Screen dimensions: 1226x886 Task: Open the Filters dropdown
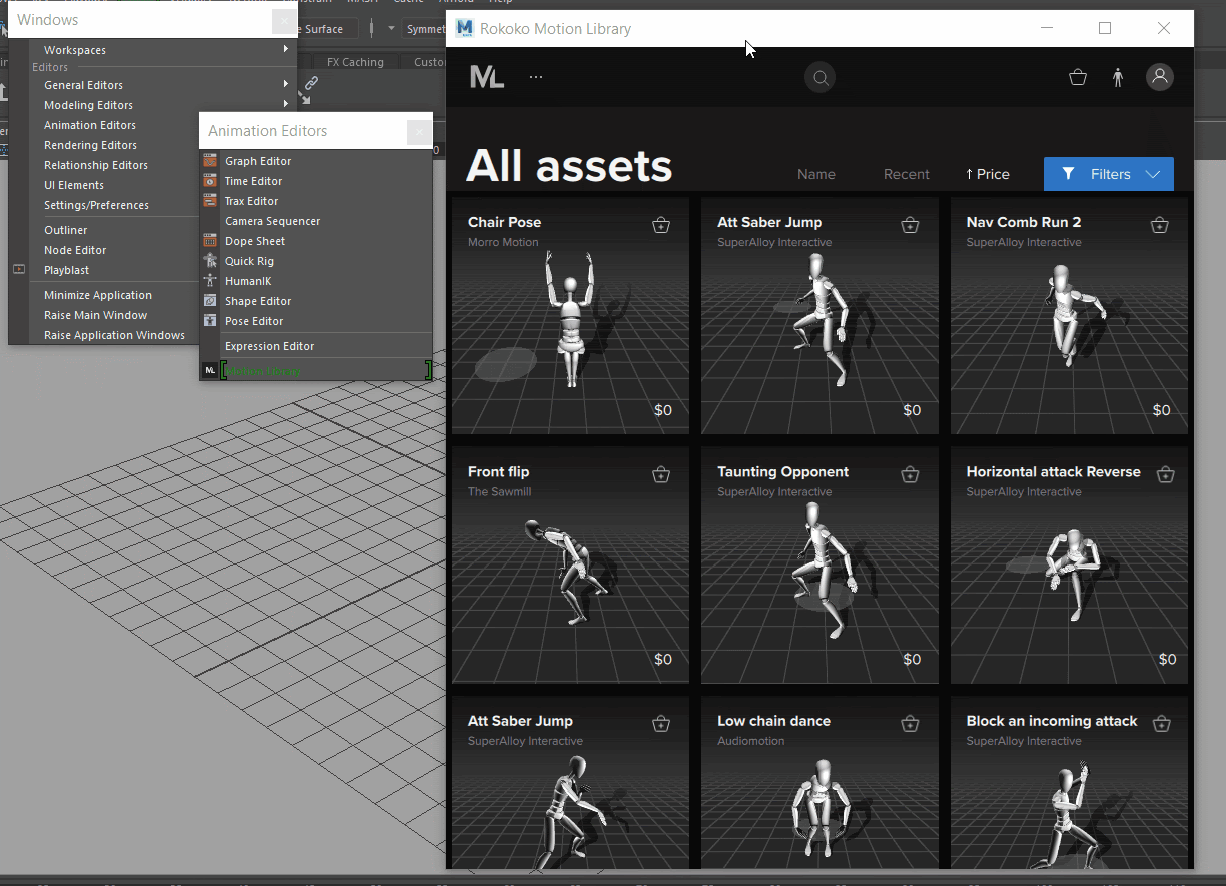[x=1109, y=174]
